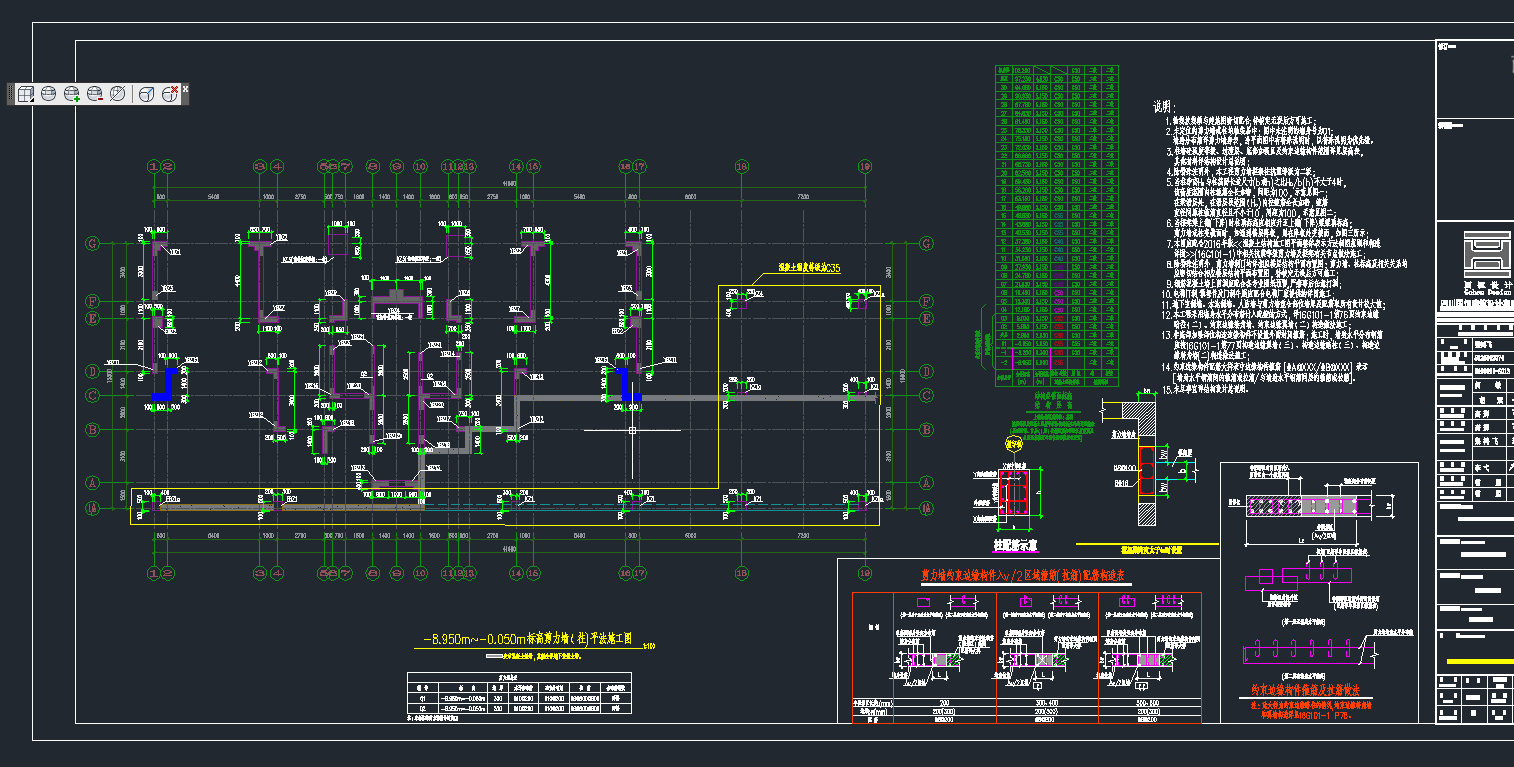Select the green floor elevation table

tap(1057, 226)
